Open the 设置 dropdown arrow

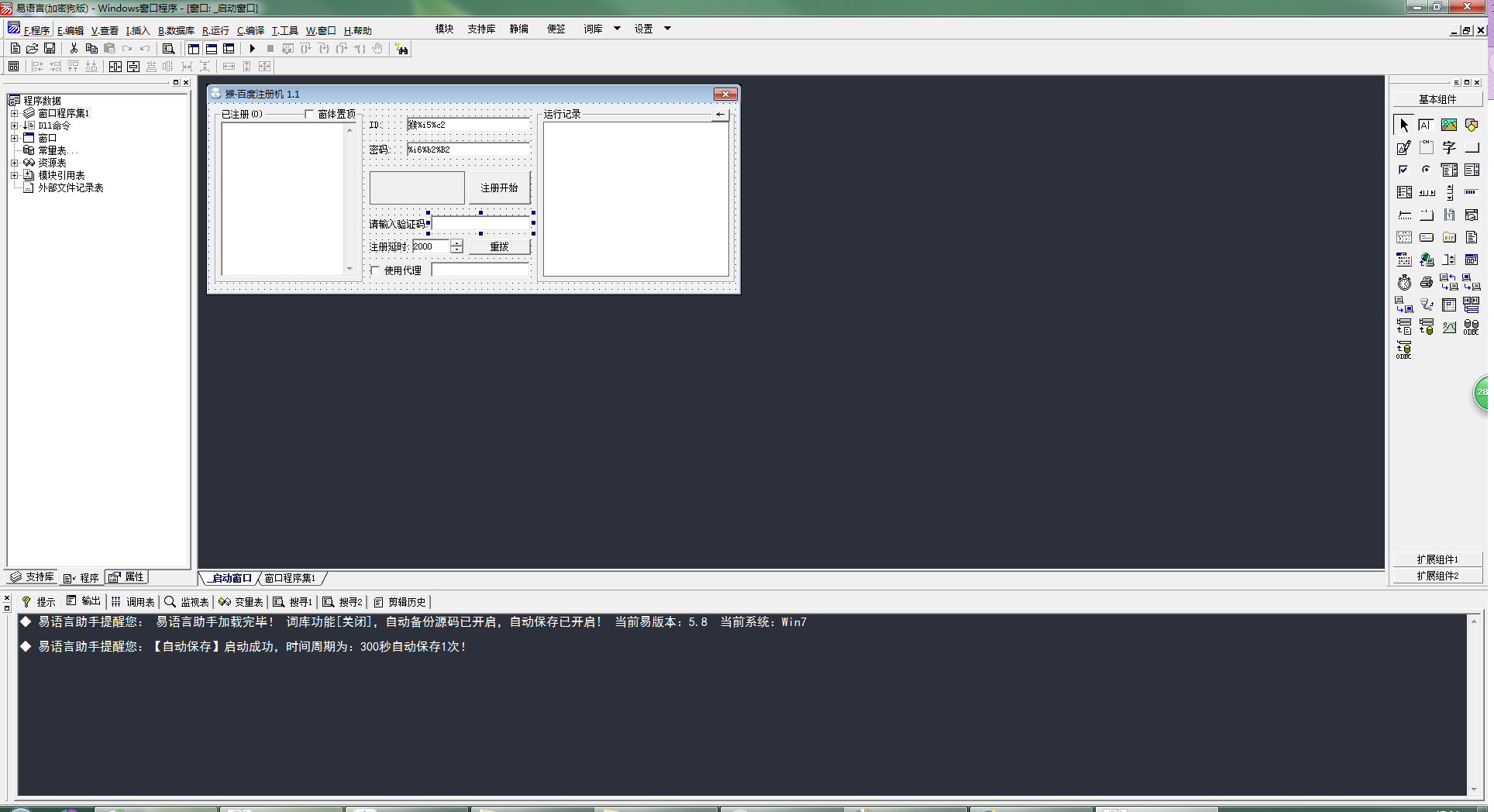pos(667,29)
